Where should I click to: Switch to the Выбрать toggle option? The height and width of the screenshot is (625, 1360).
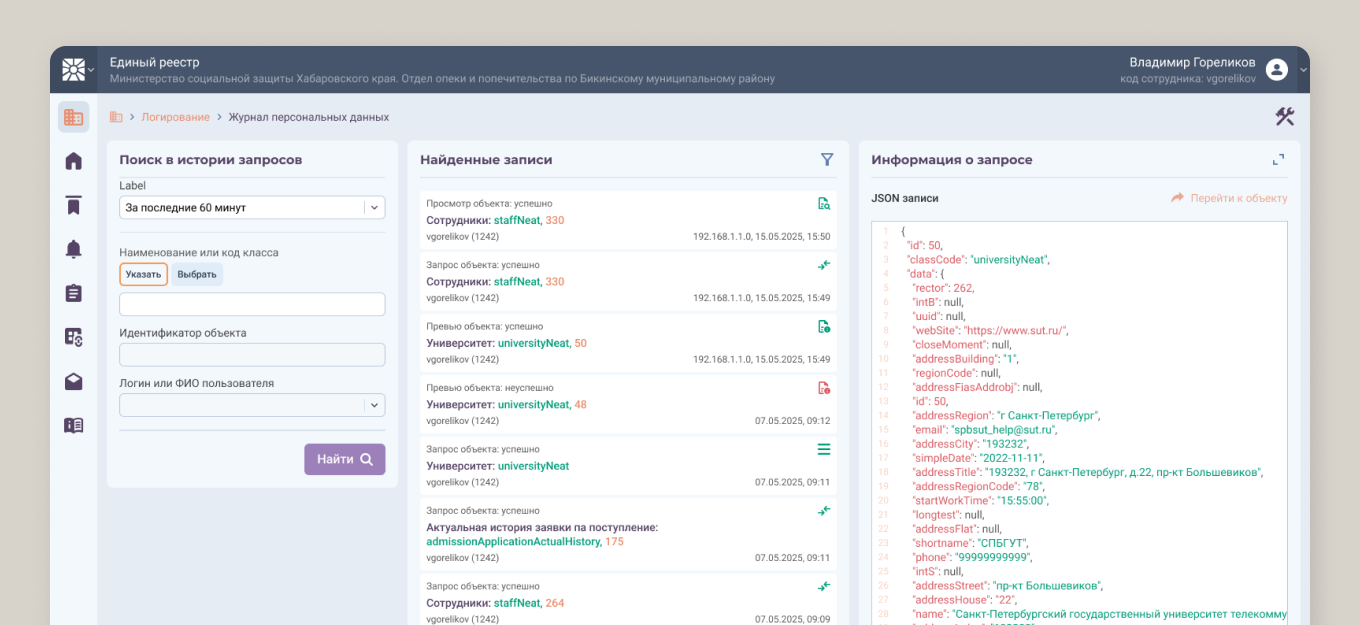[x=197, y=274]
